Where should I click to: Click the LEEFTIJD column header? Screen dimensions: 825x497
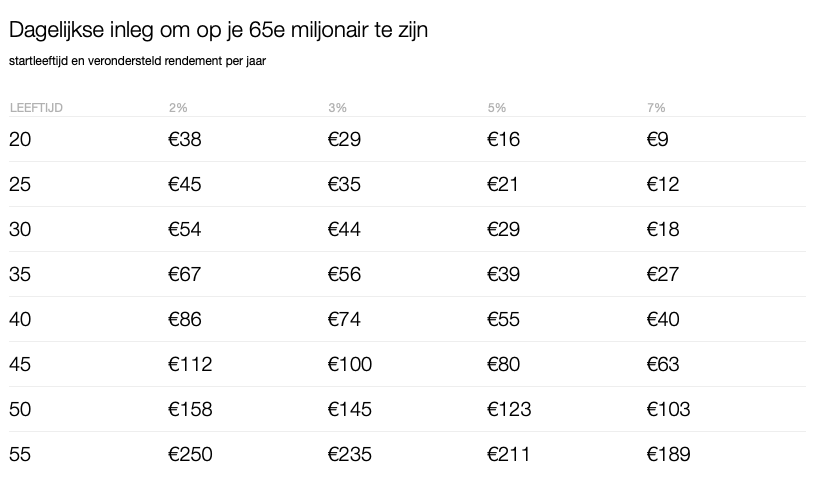click(x=36, y=108)
